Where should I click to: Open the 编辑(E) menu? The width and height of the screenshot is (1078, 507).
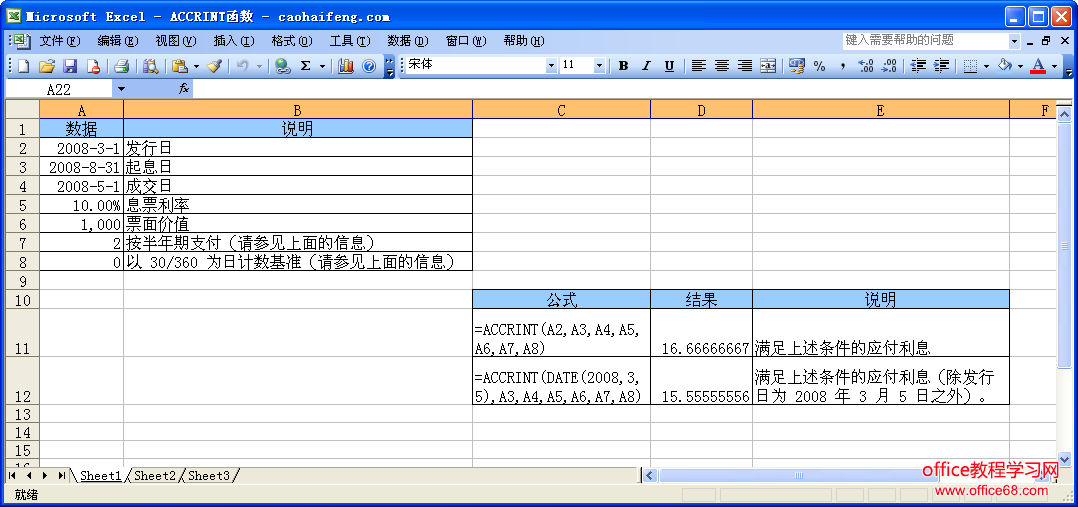click(118, 41)
